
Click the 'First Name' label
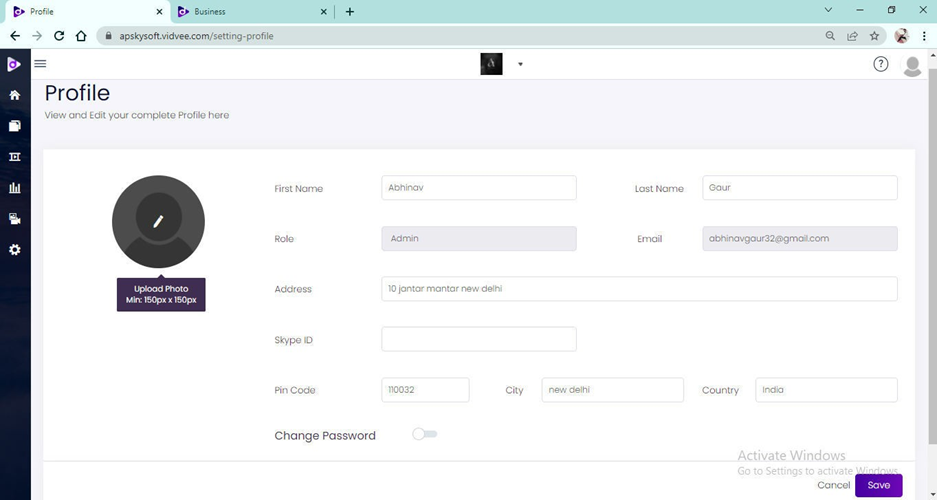point(299,189)
